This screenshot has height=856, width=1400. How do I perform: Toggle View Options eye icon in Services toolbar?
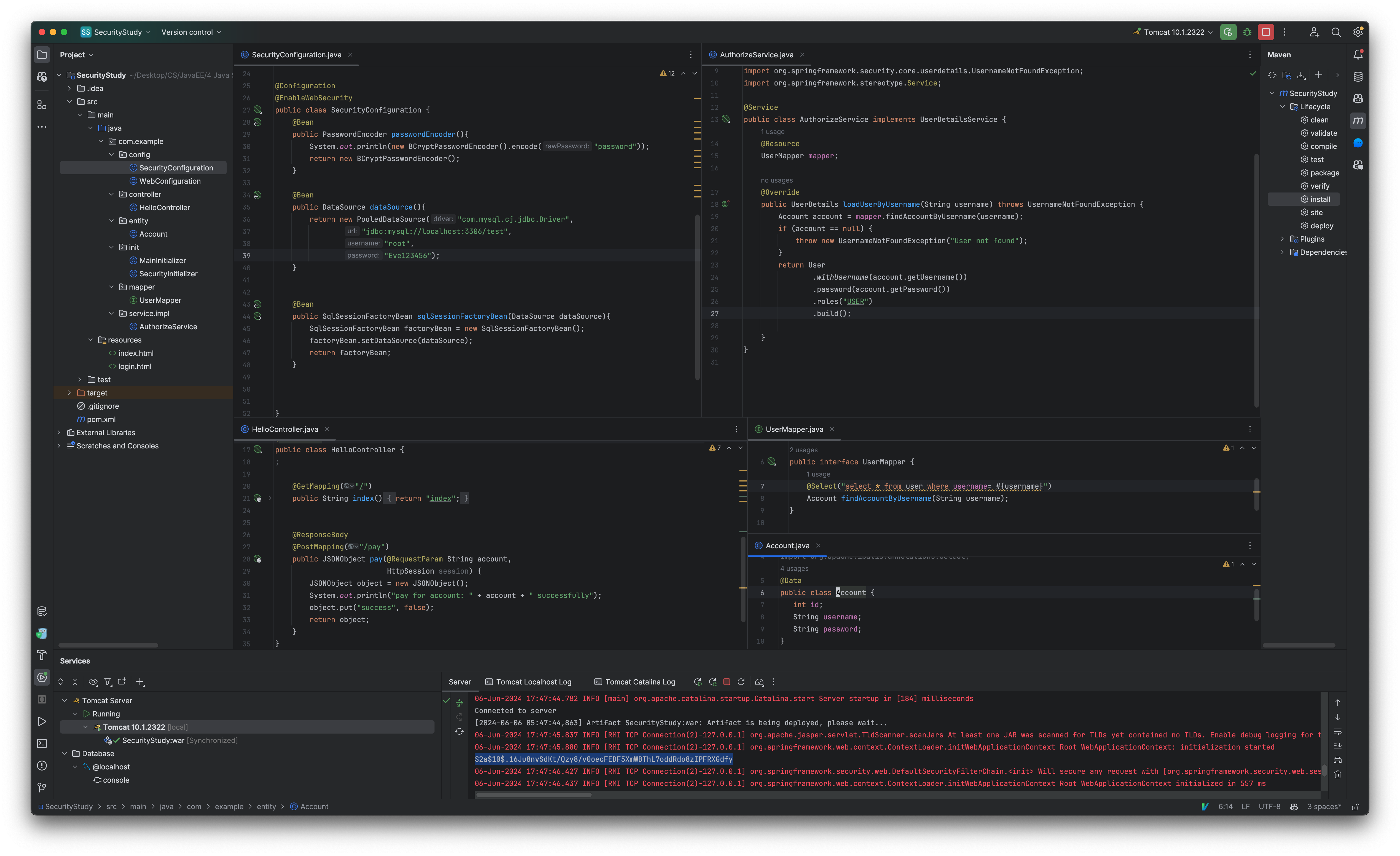tap(93, 681)
